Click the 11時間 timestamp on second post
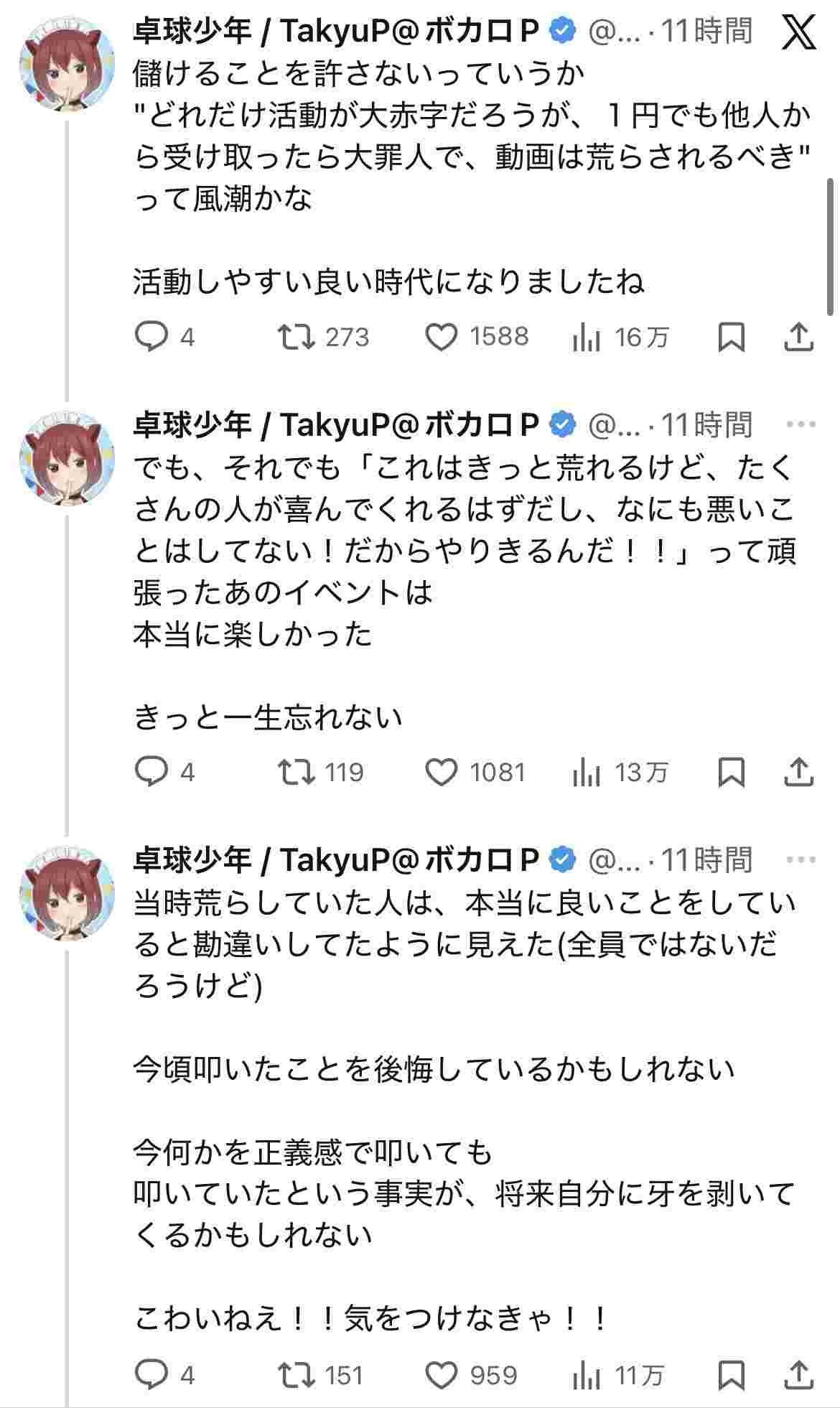 (706, 424)
